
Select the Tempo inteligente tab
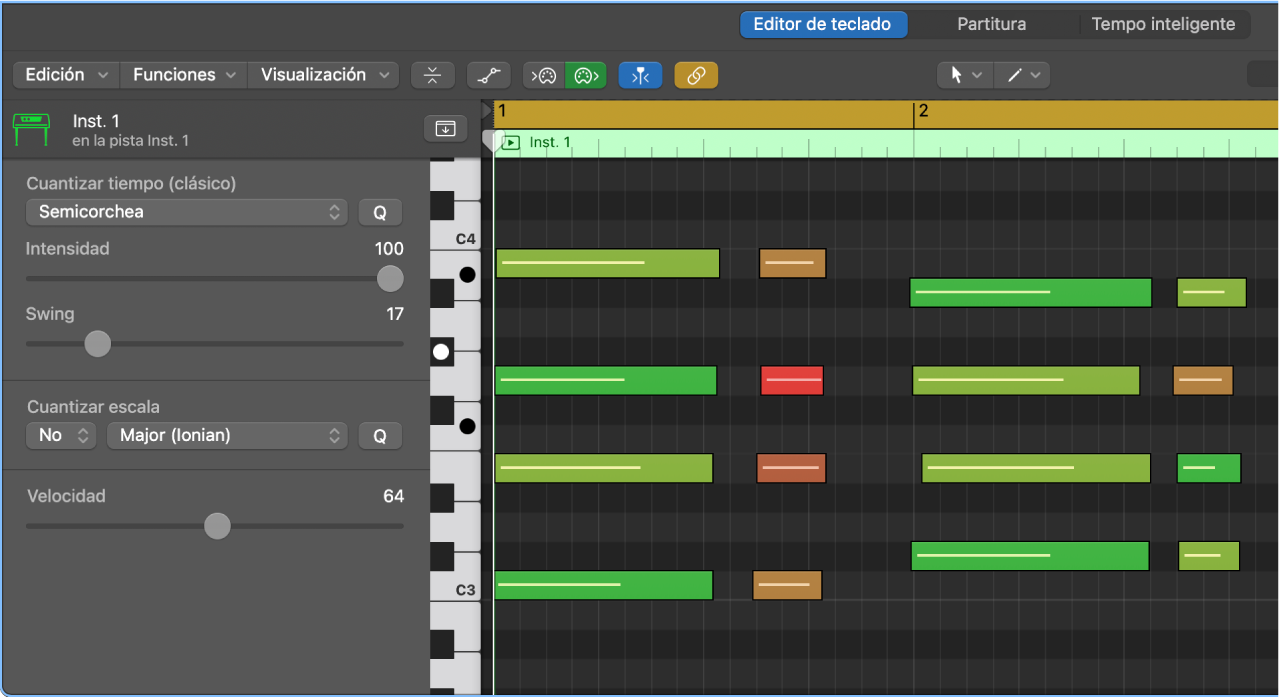point(1164,23)
